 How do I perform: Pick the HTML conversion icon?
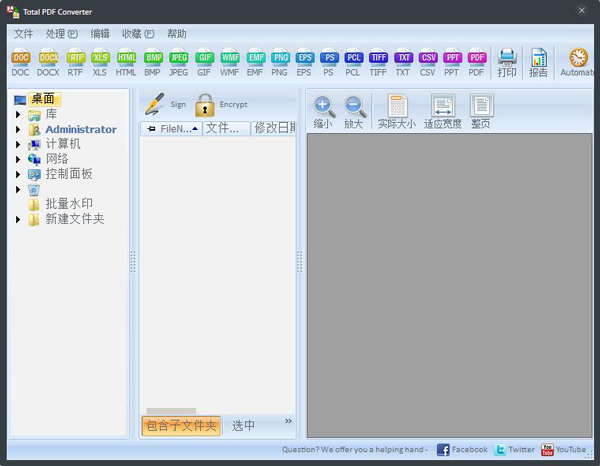pos(126,62)
